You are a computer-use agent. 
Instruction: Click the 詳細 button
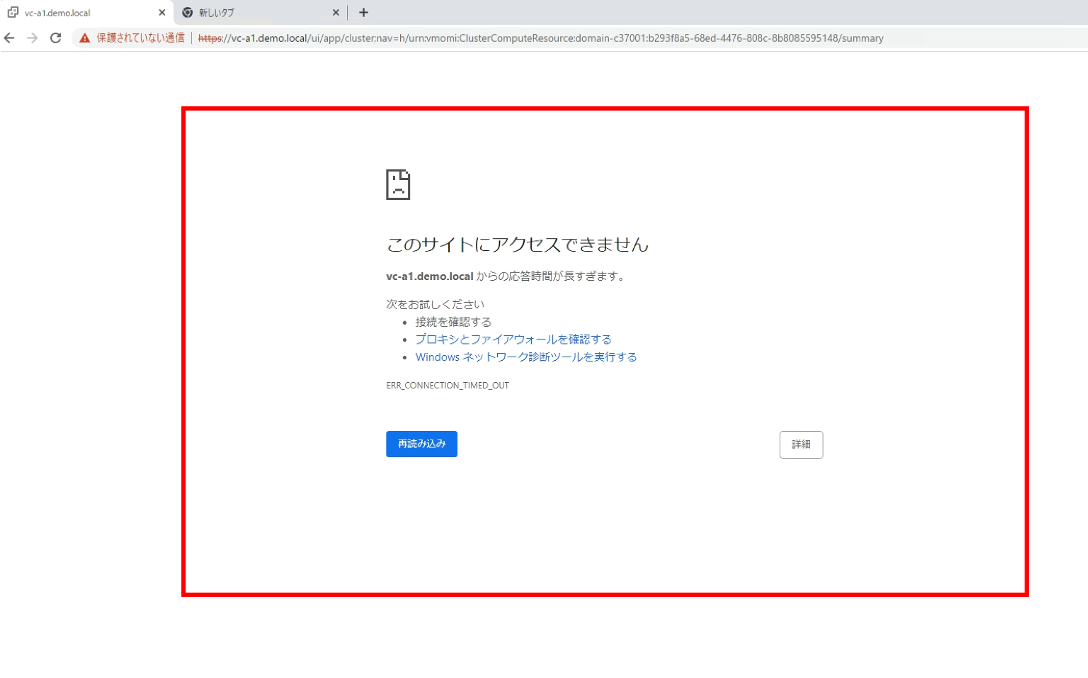[801, 445]
